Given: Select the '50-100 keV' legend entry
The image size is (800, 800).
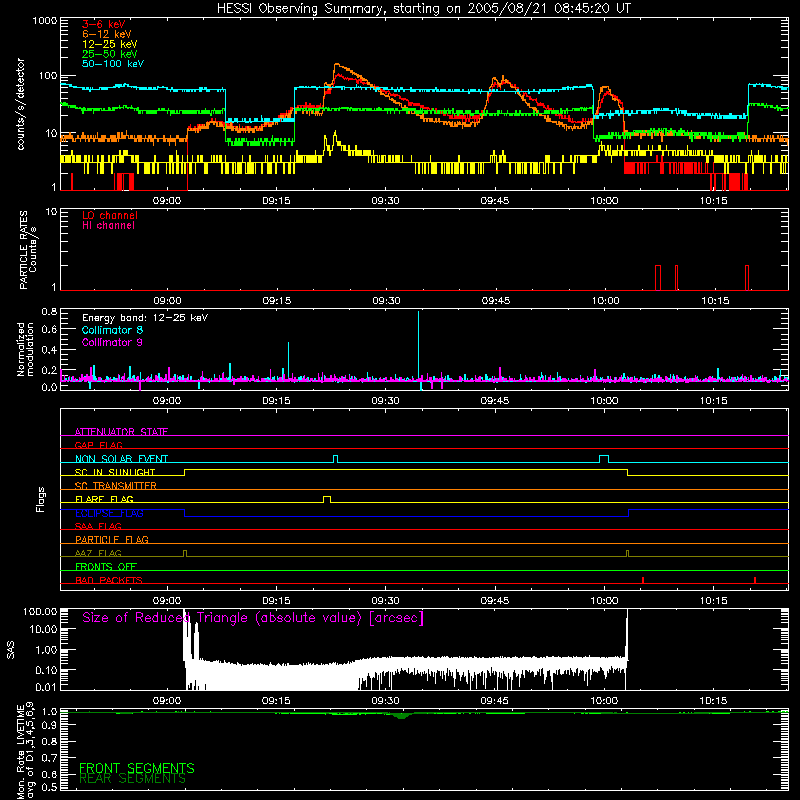Looking at the screenshot, I should coord(113,64).
